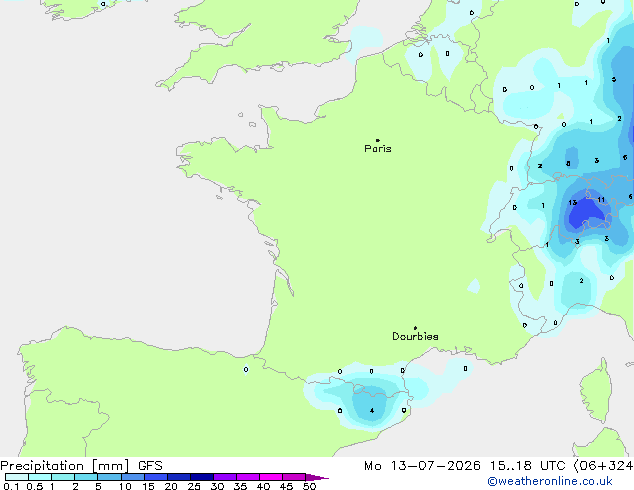Click the 'Mo 13-07-2026 15..18 UTC' forecast date text
The width and height of the screenshot is (634, 490).
click(x=464, y=466)
